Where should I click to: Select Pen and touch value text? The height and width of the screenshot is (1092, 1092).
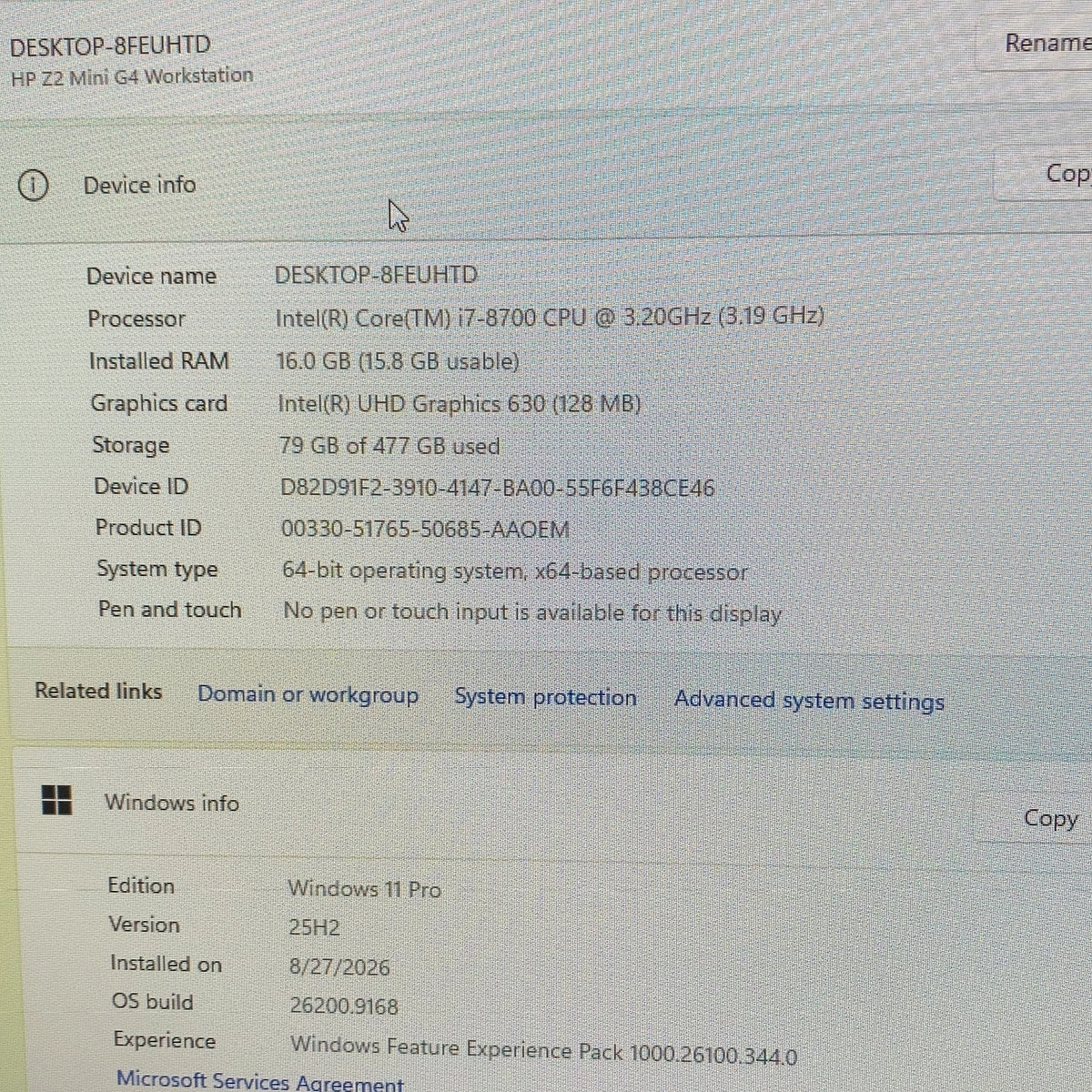point(532,612)
